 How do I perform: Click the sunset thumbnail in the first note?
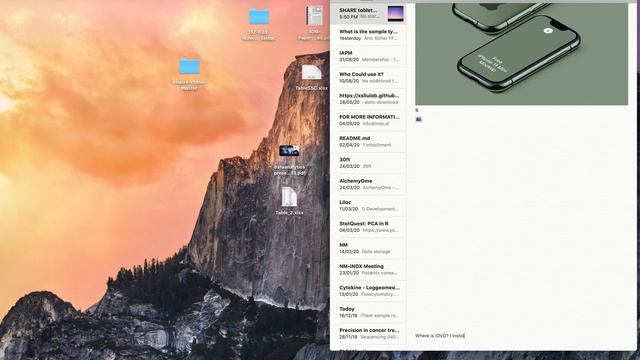(396, 13)
